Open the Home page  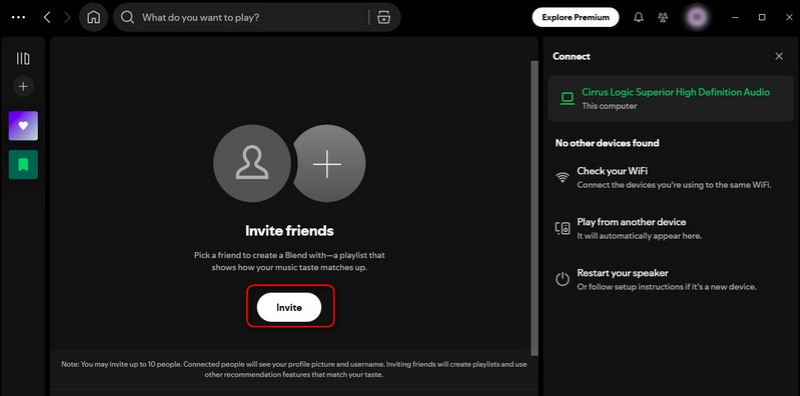click(x=93, y=17)
